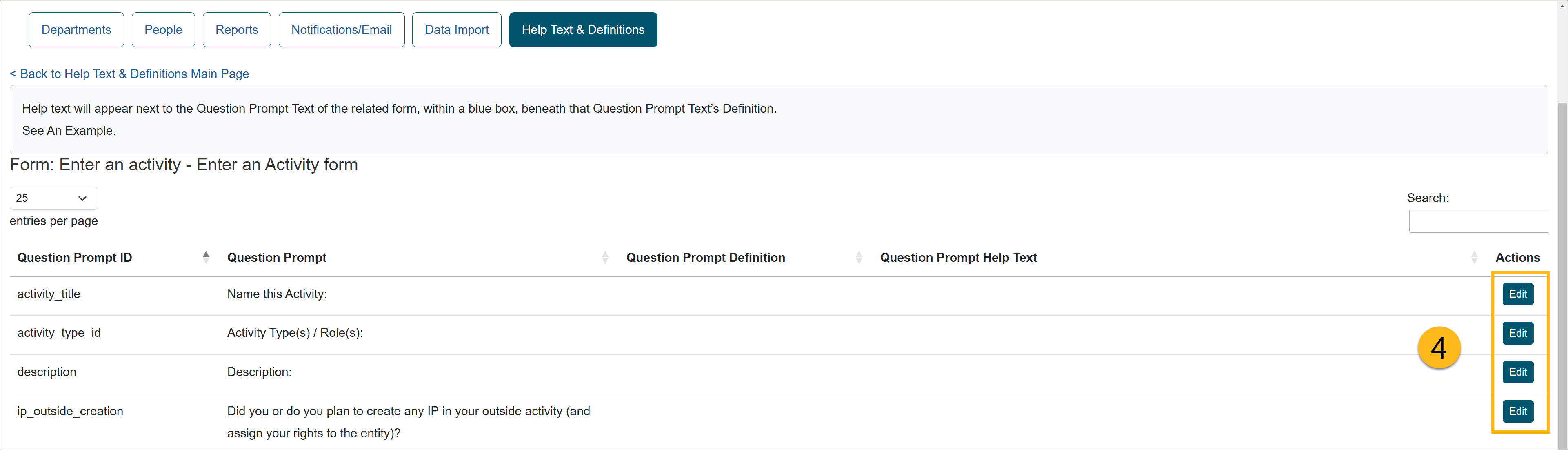Click sort arrows beside Question Prompt header

pyautogui.click(x=604, y=258)
